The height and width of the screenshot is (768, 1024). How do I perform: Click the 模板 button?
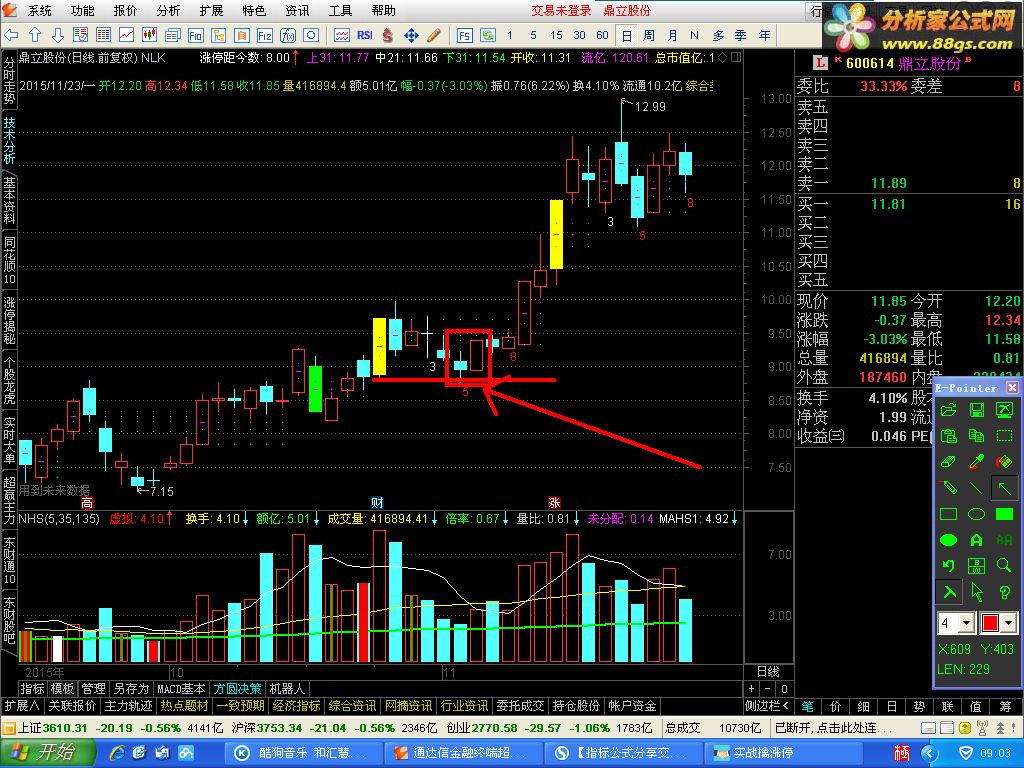pyautogui.click(x=63, y=688)
